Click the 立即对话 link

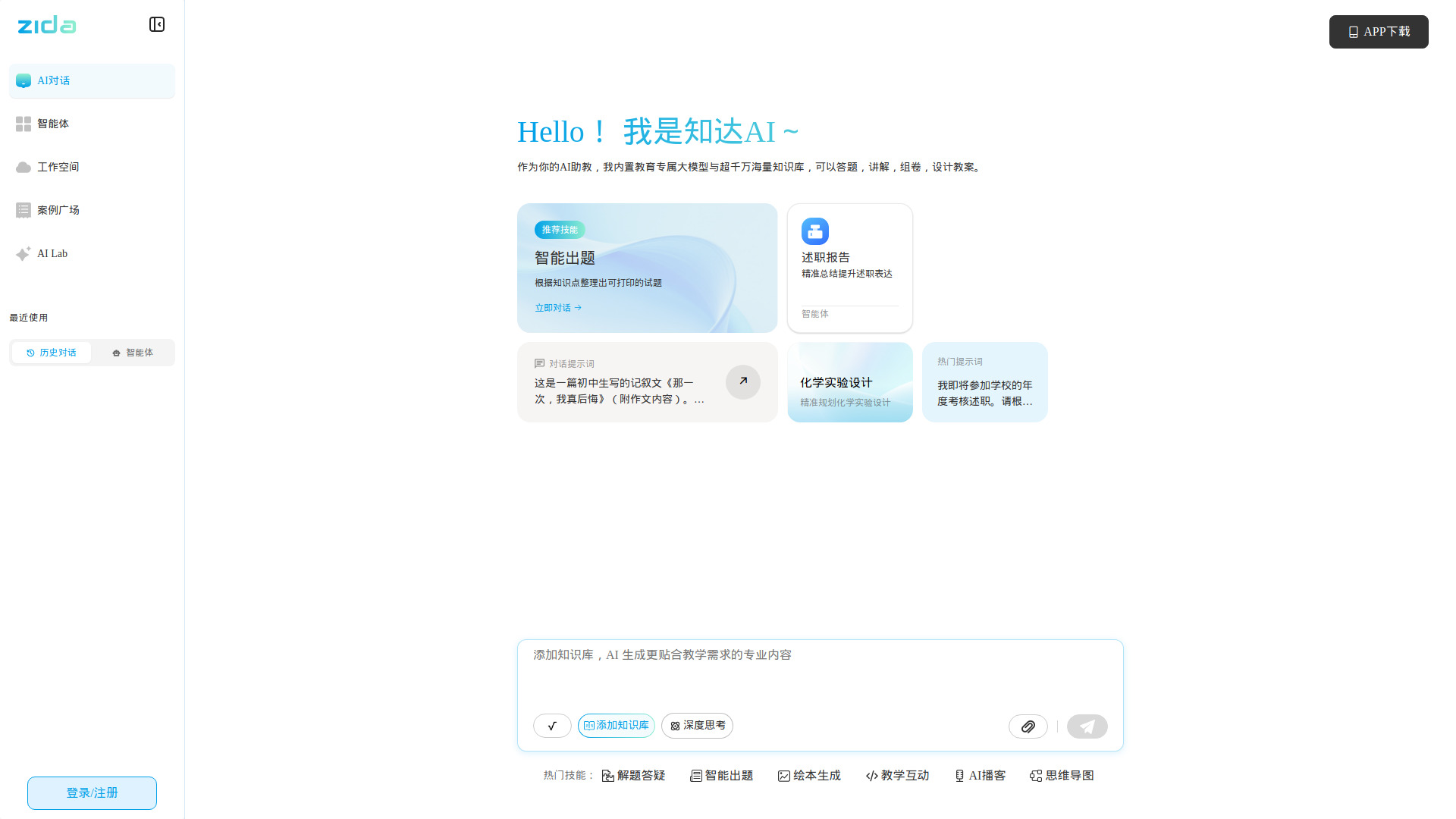point(558,308)
